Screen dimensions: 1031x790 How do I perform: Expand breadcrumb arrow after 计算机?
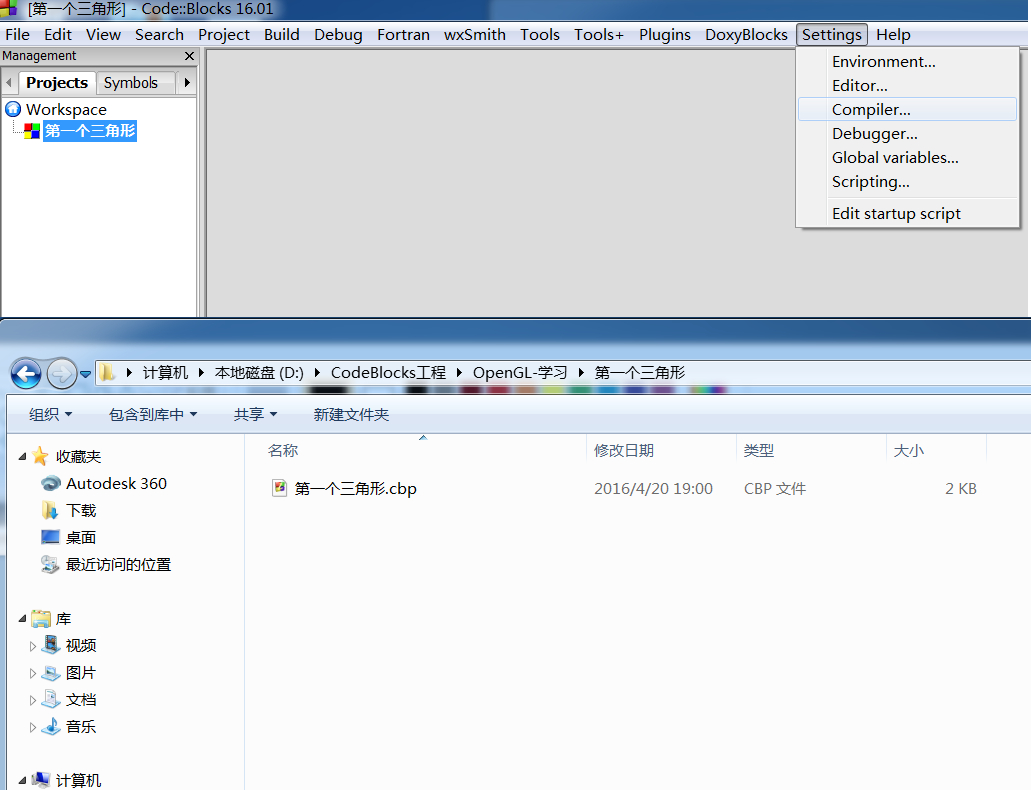pos(201,373)
